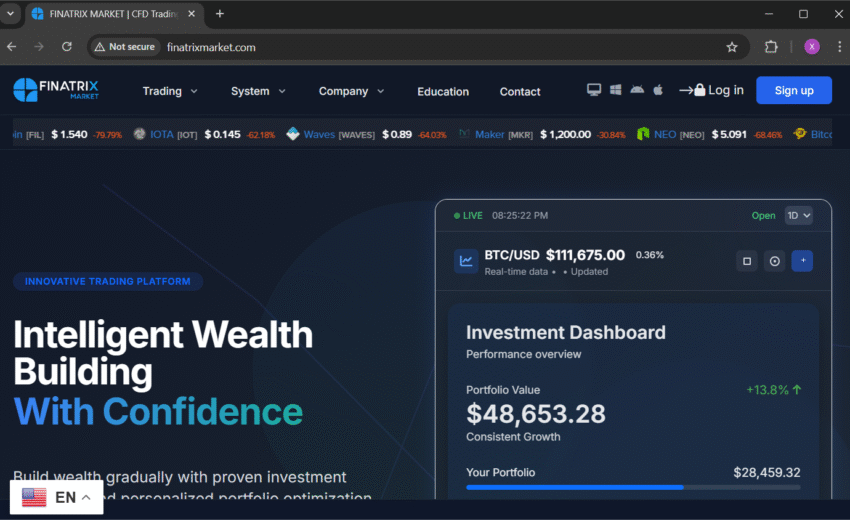This screenshot has width=850, height=520.
Task: Click the IOTA link in ticker
Action: pos(162,134)
